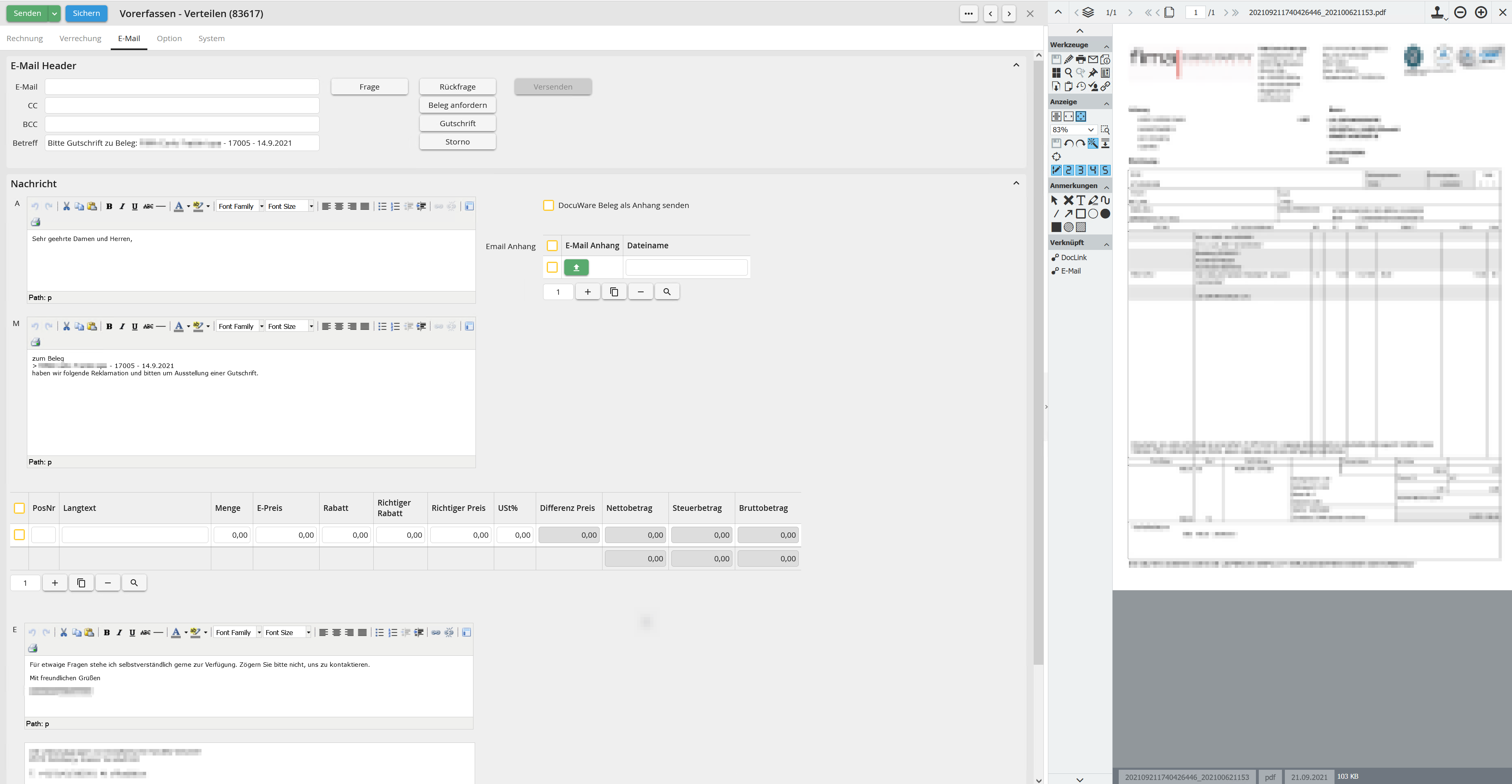The image size is (1512, 784).
Task: Click the green upload attachment button
Action: tap(576, 267)
